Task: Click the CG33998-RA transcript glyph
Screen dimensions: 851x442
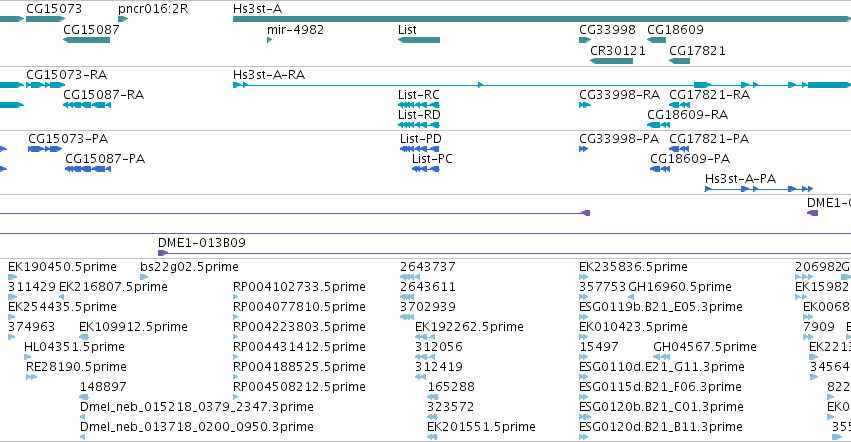Action: pos(585,105)
